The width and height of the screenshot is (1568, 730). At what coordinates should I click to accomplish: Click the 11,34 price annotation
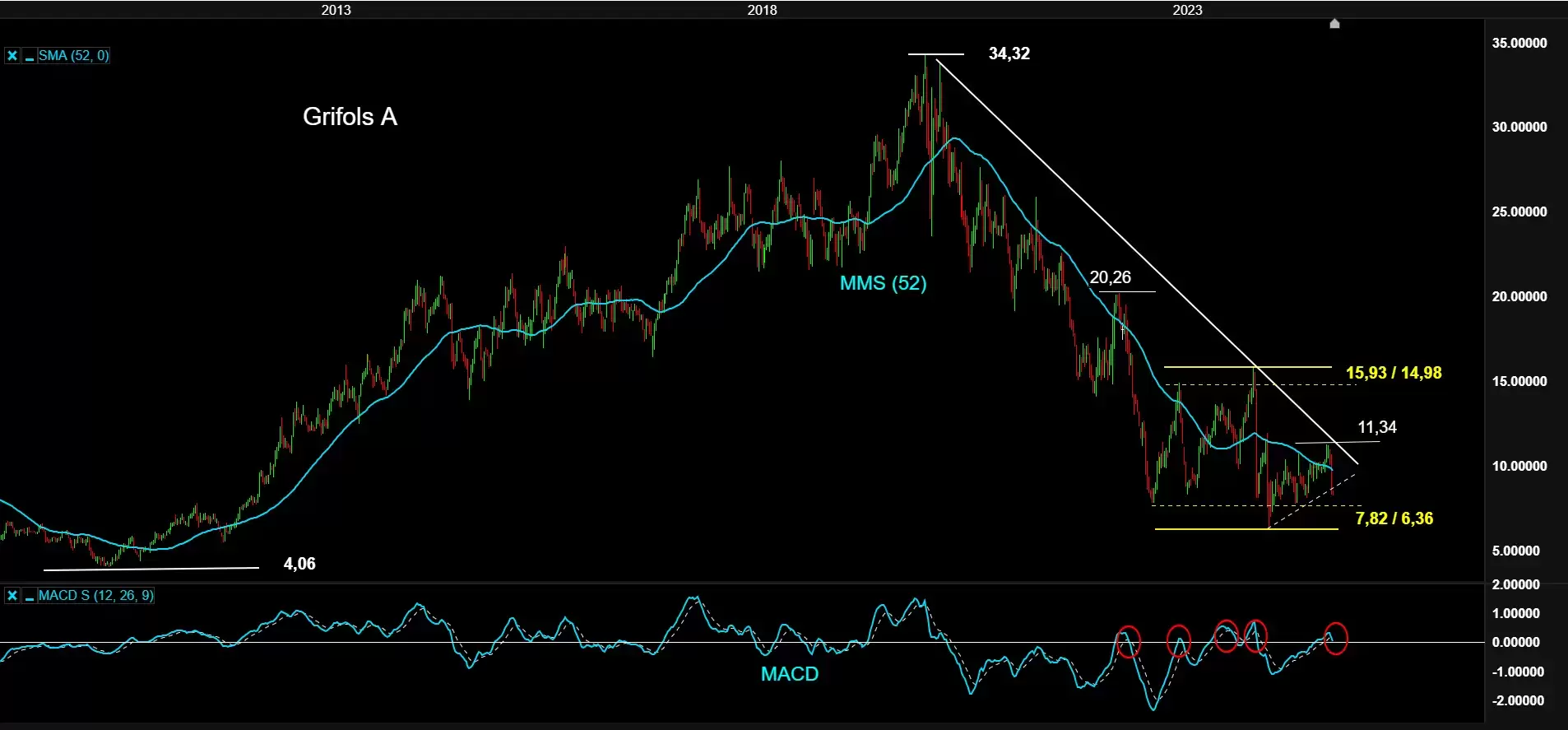(1377, 427)
